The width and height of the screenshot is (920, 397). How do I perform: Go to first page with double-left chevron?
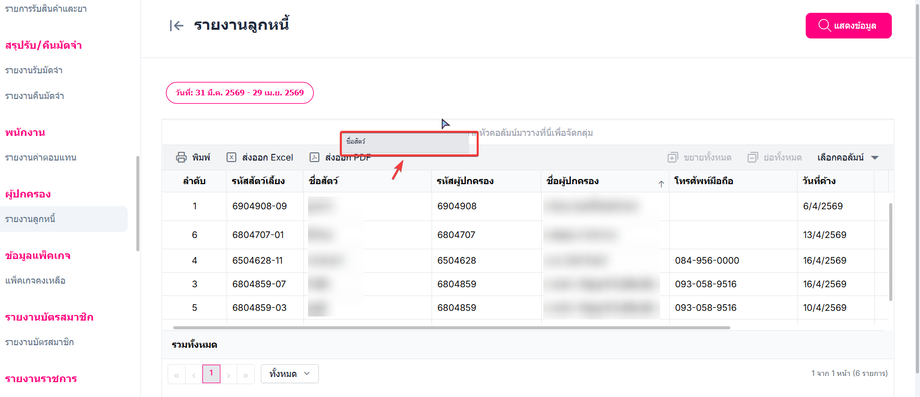click(176, 374)
